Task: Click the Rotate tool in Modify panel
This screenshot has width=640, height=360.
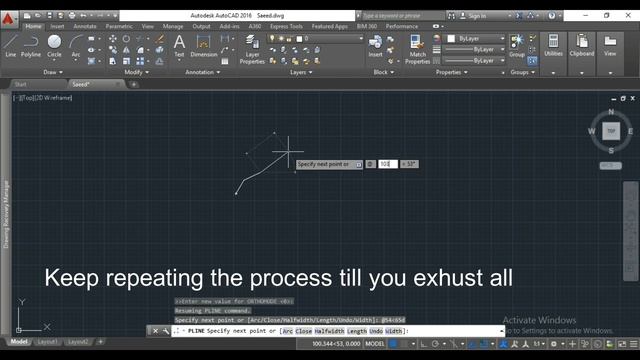Action: click(126, 39)
